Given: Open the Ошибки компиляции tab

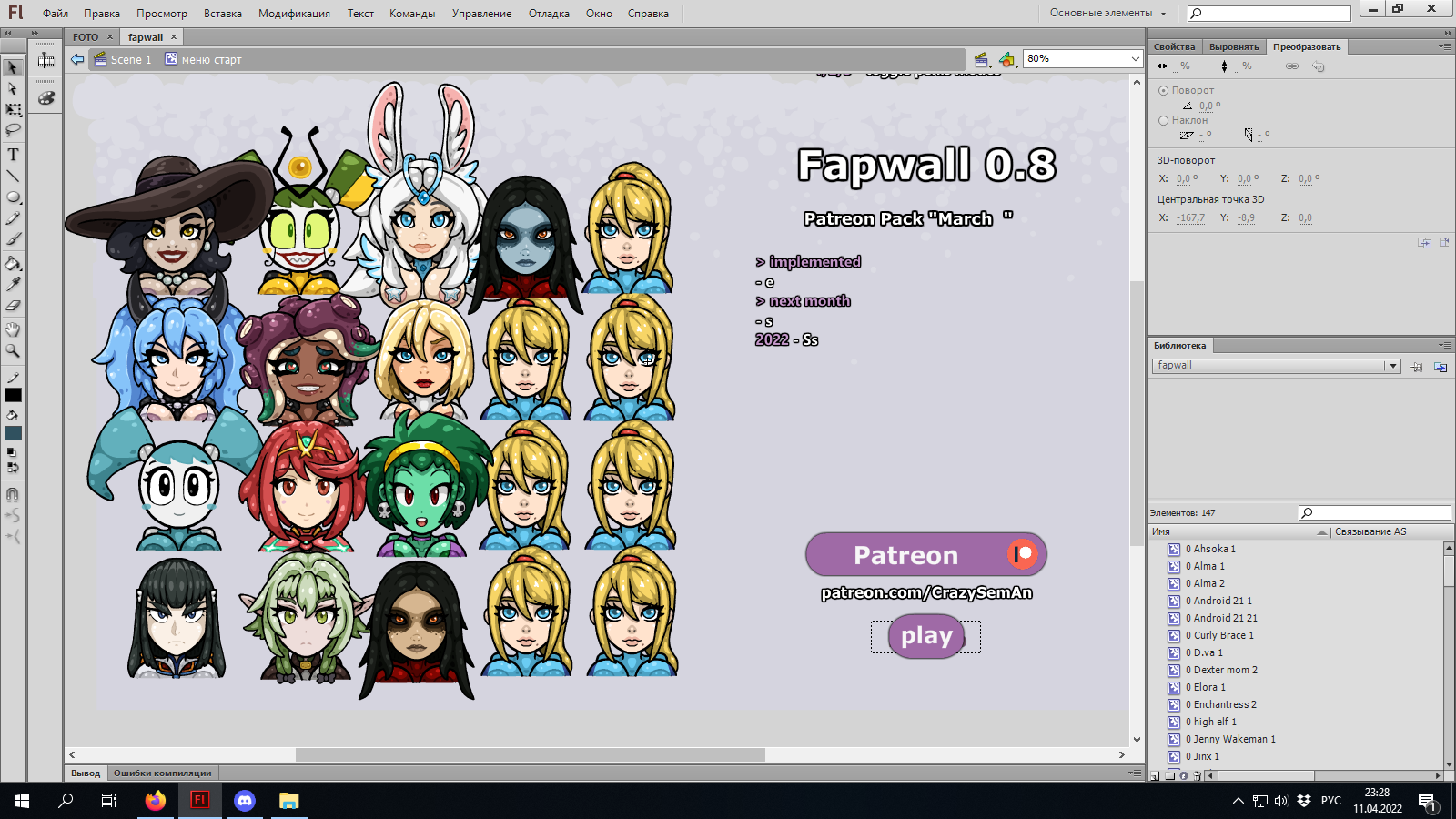Looking at the screenshot, I should point(162,773).
